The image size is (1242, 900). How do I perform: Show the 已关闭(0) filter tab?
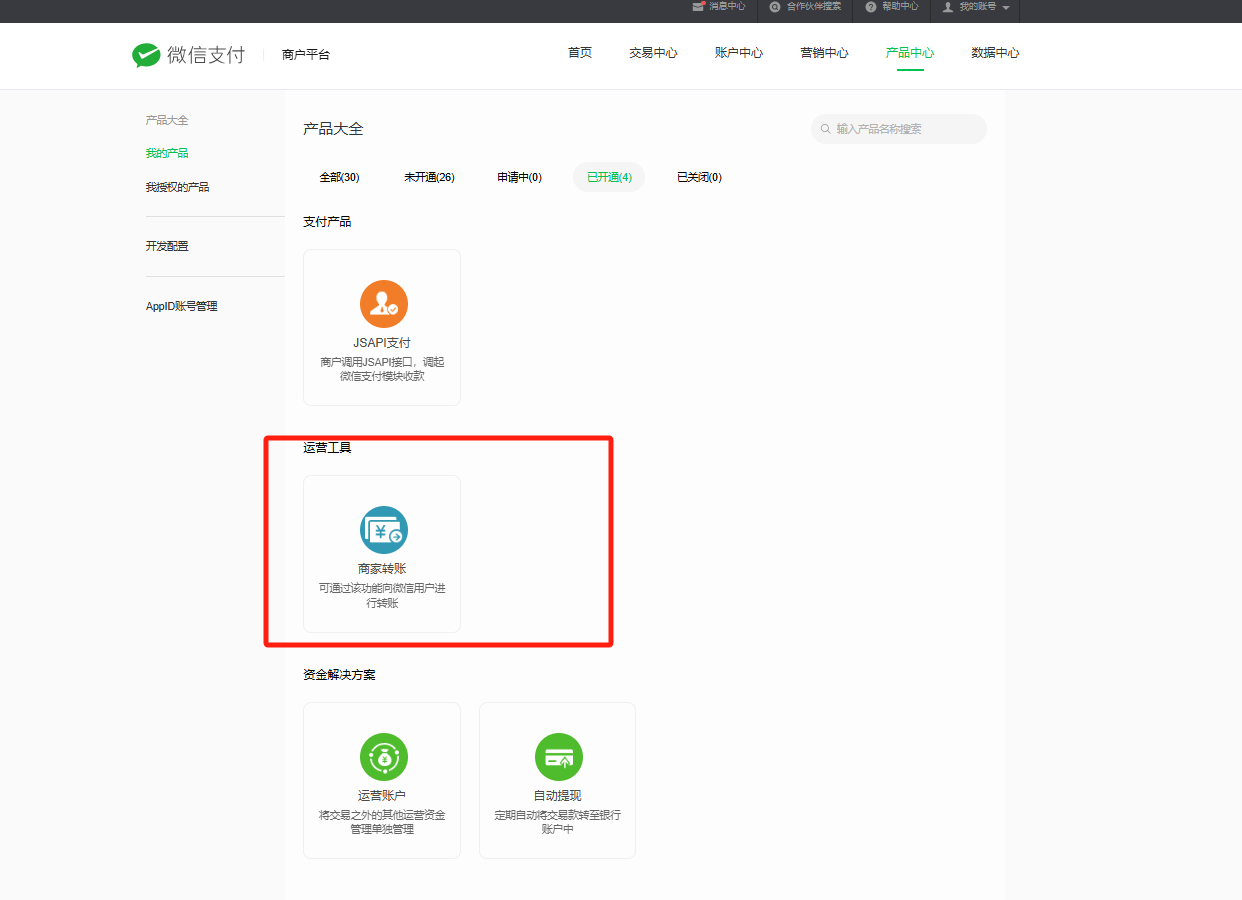click(699, 177)
